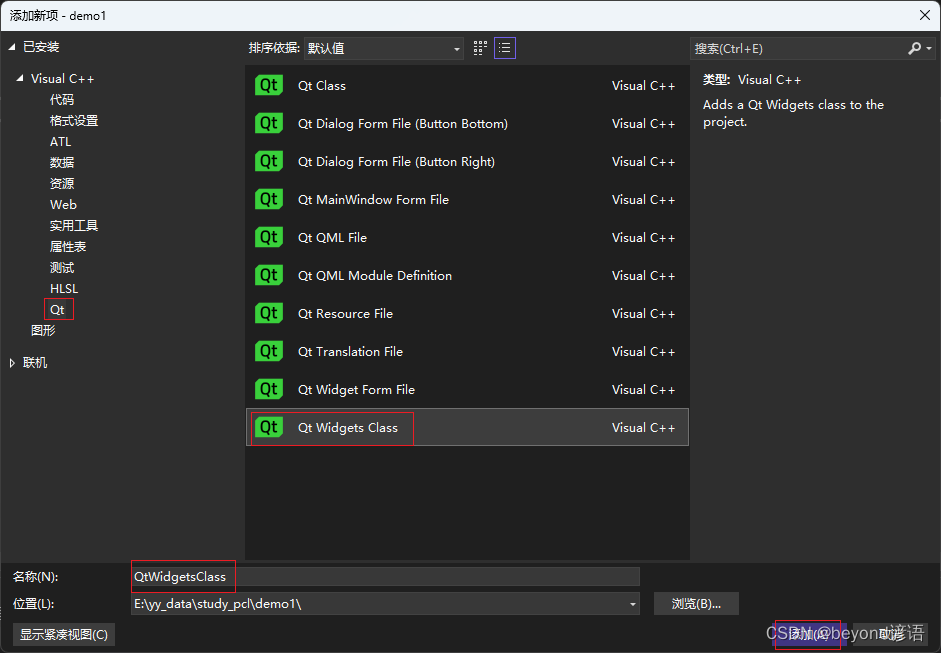Click the Qt Class template icon
This screenshot has height=653, width=941.
point(268,85)
